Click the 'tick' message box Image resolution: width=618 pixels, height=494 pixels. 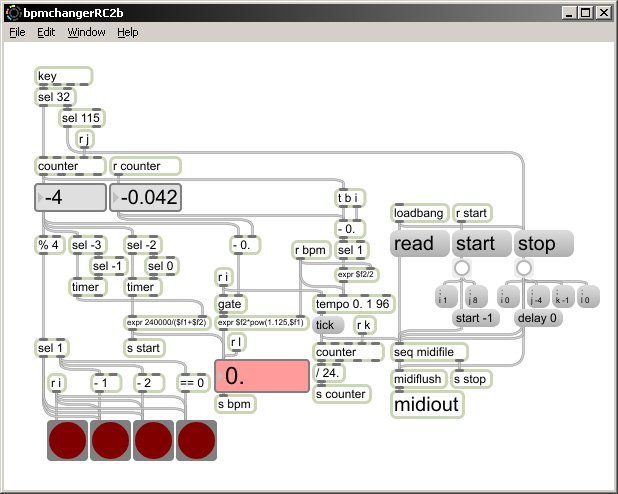tap(328, 325)
